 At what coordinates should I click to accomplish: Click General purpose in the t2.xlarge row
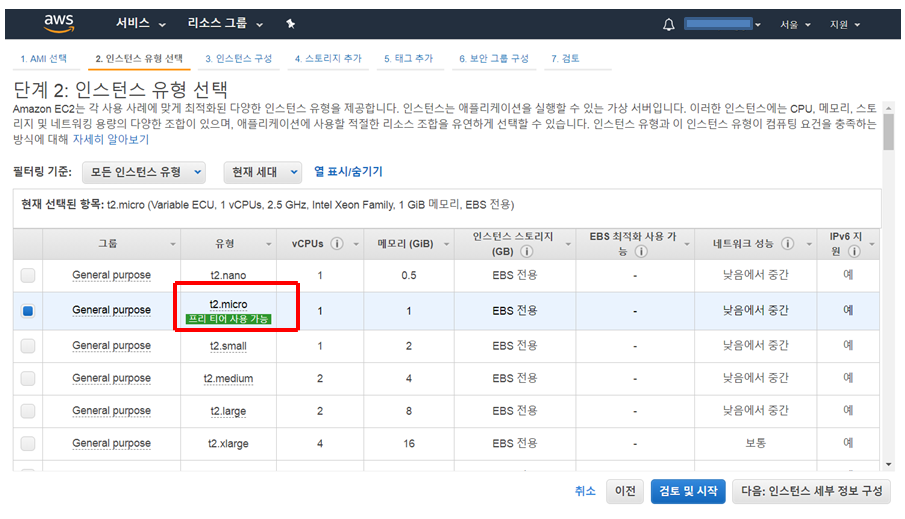111,443
